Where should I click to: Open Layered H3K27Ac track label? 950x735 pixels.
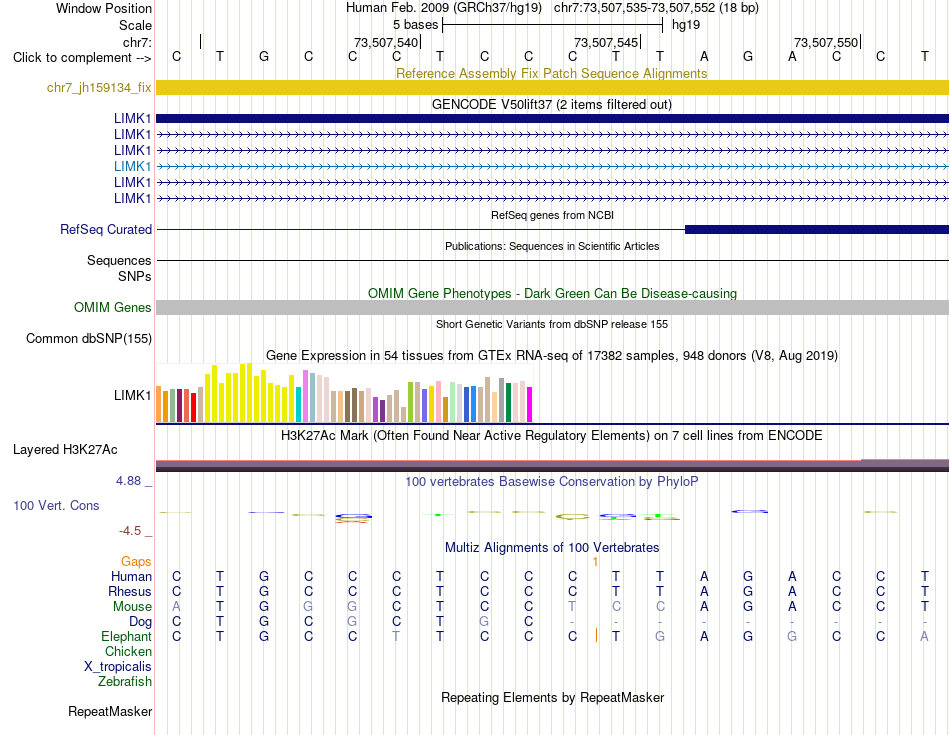point(65,450)
